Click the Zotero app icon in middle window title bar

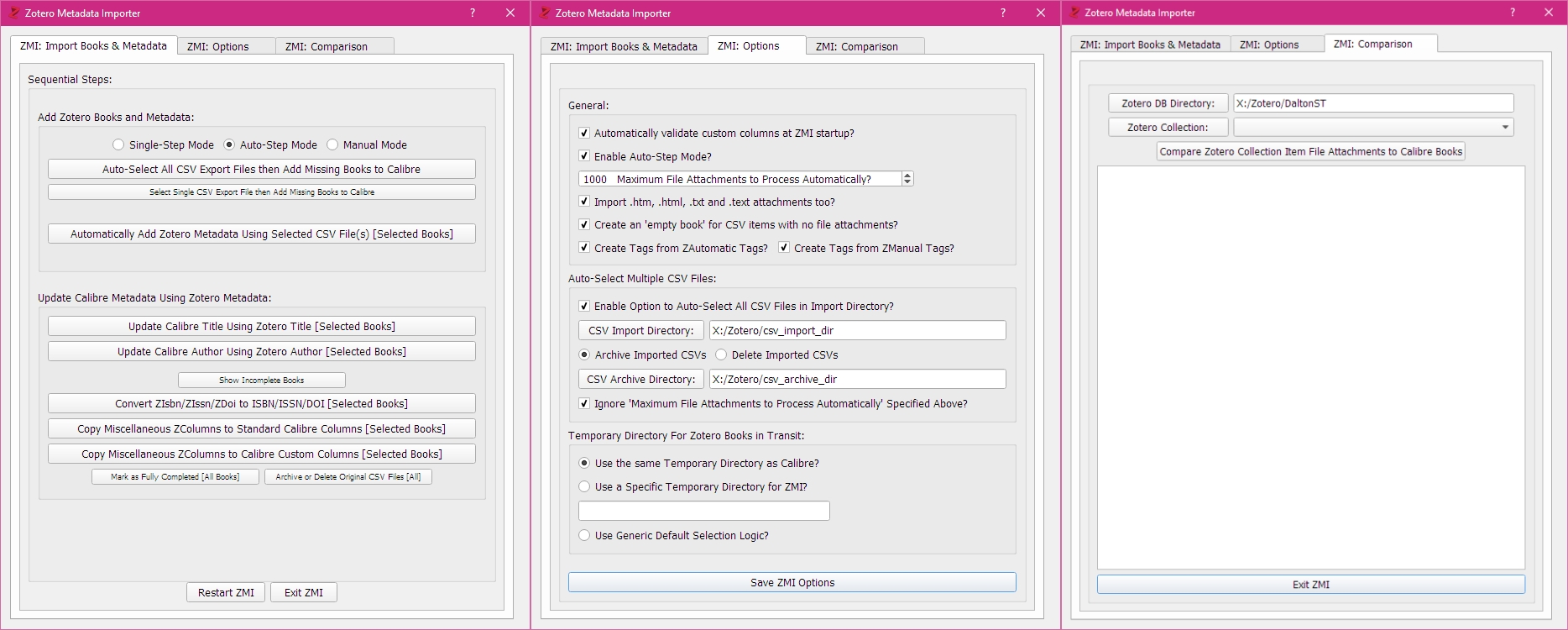(545, 13)
